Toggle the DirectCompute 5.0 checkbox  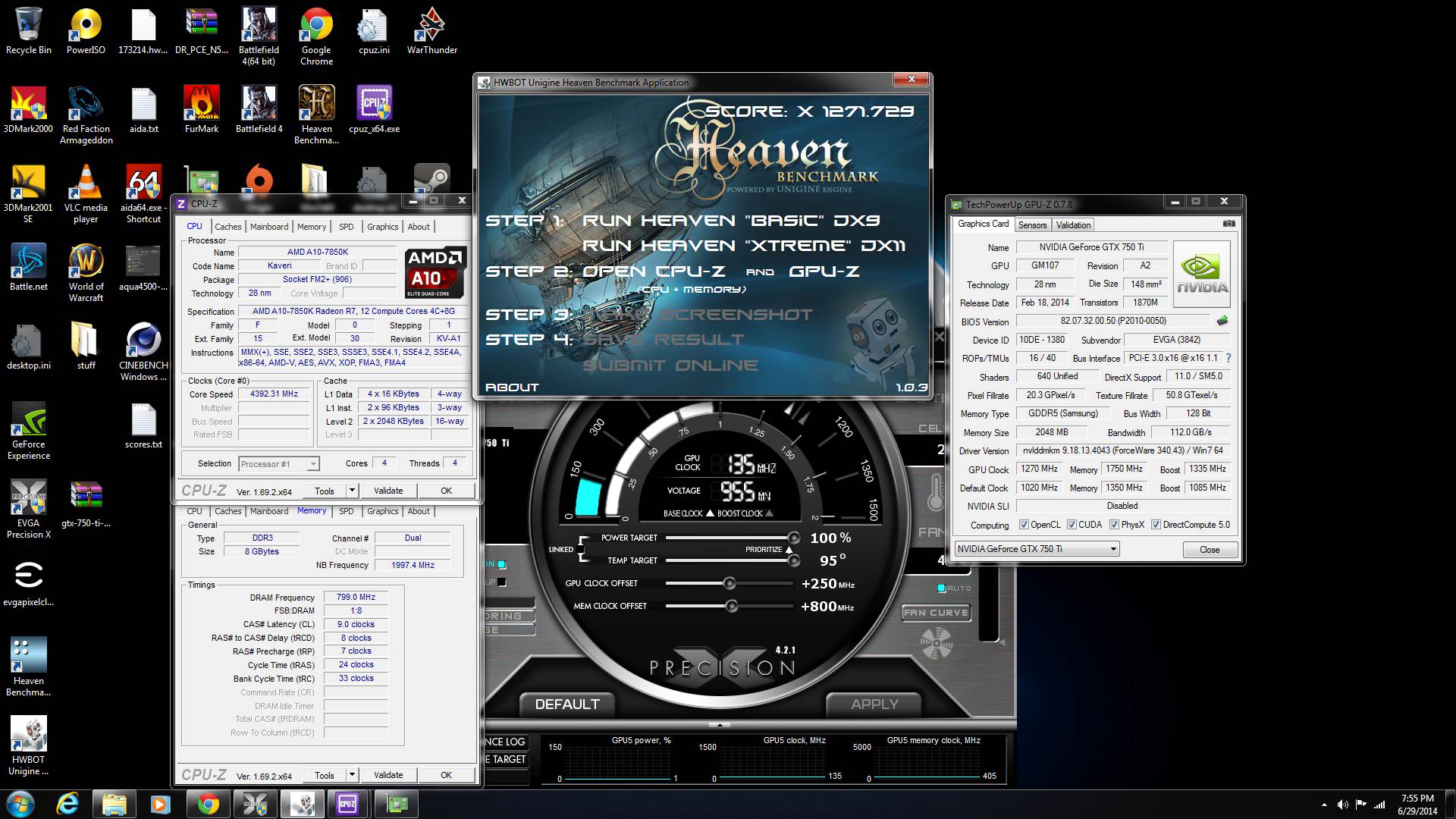click(1156, 525)
